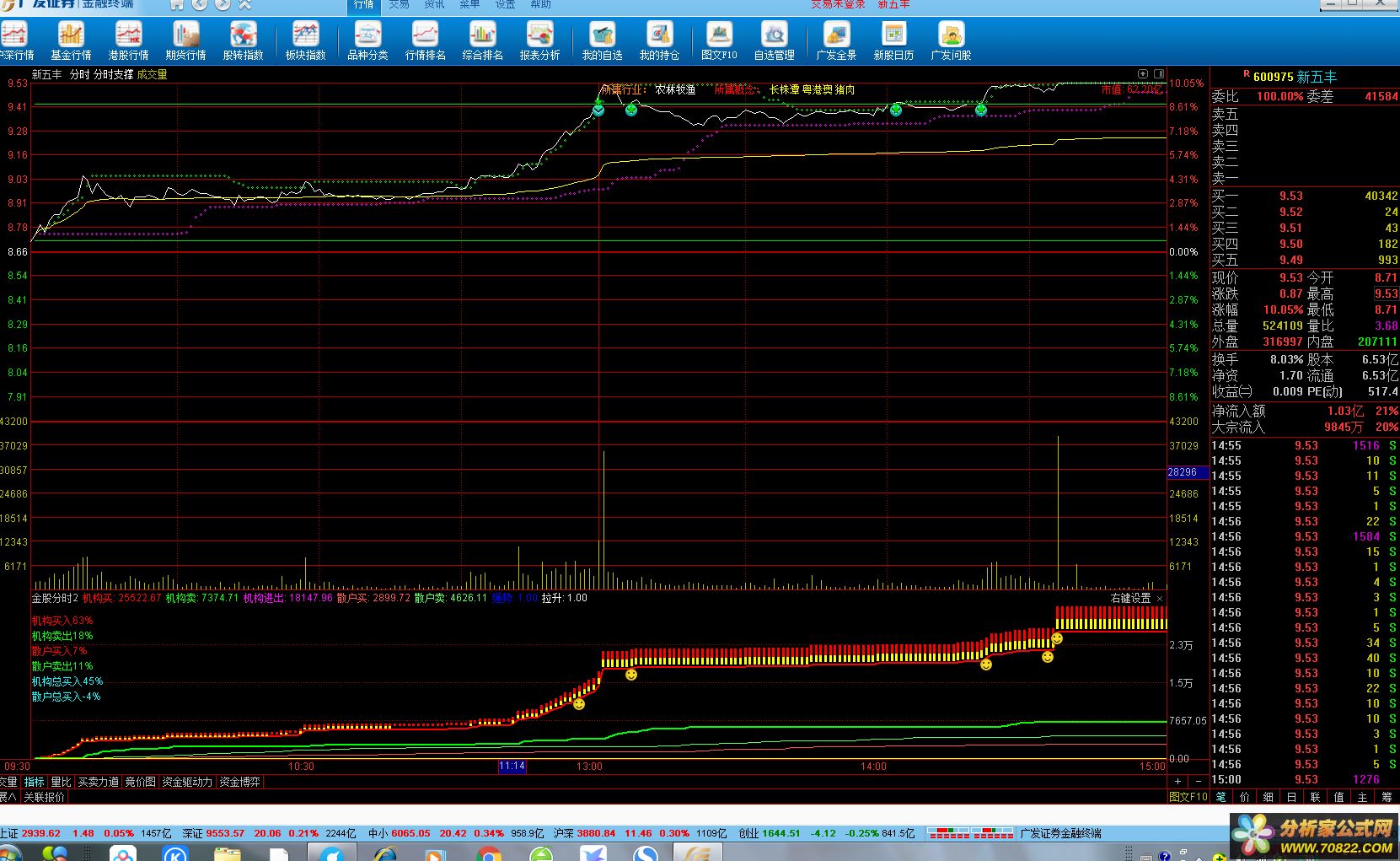
Task: Click the 分时支撑 indicator label
Action: [114, 75]
